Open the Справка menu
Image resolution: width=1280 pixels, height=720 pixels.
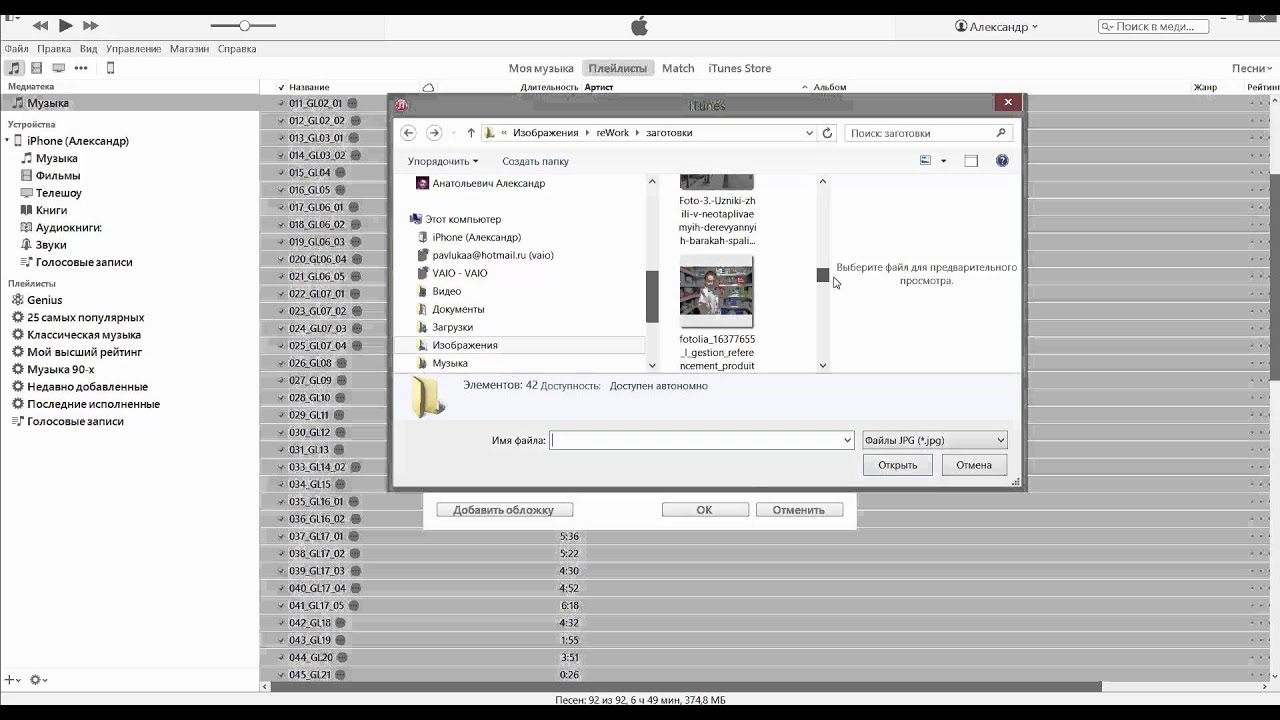237,49
